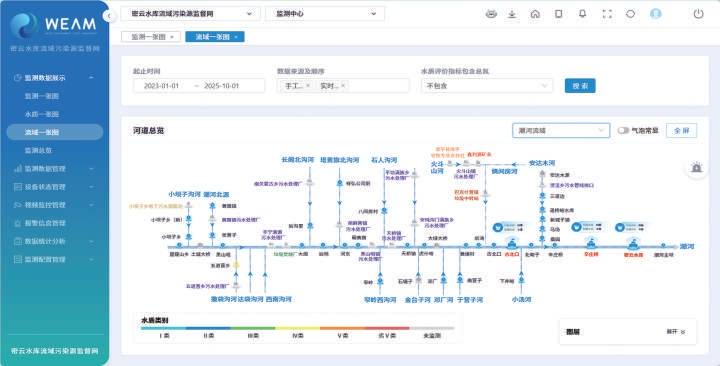Open the 潮河流域 basin dropdown

[561, 130]
